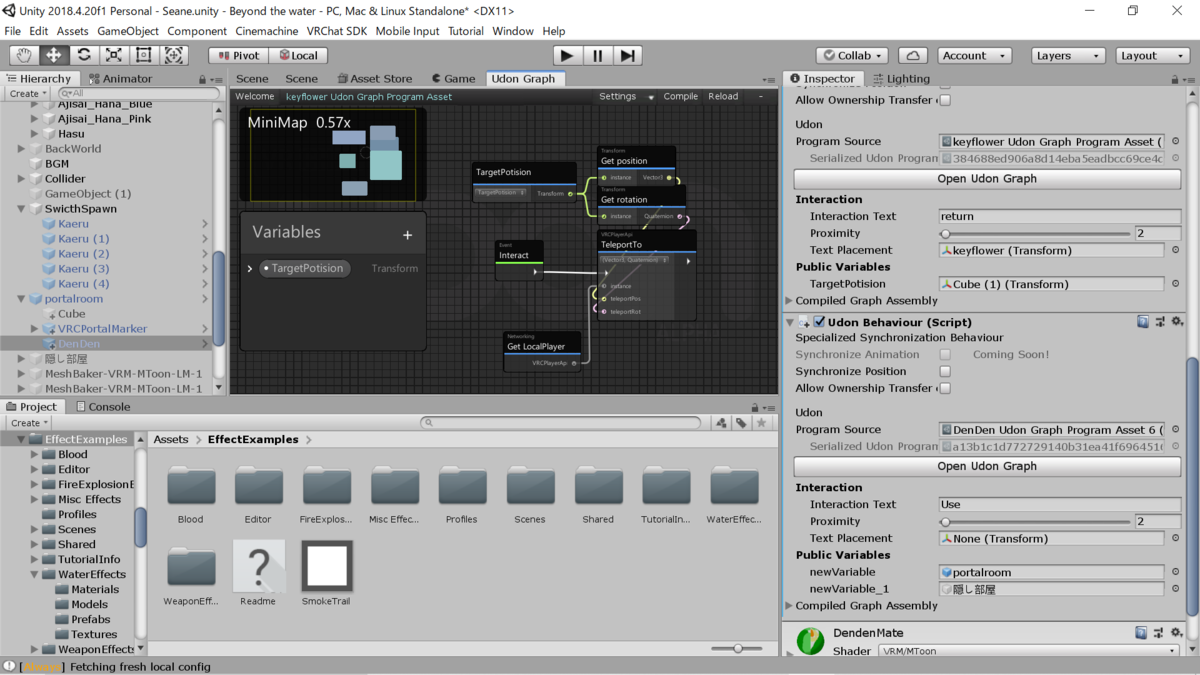The height and width of the screenshot is (675, 1200).
Task: Collapse SwicthSpawn hierarchy item
Action: (22, 209)
